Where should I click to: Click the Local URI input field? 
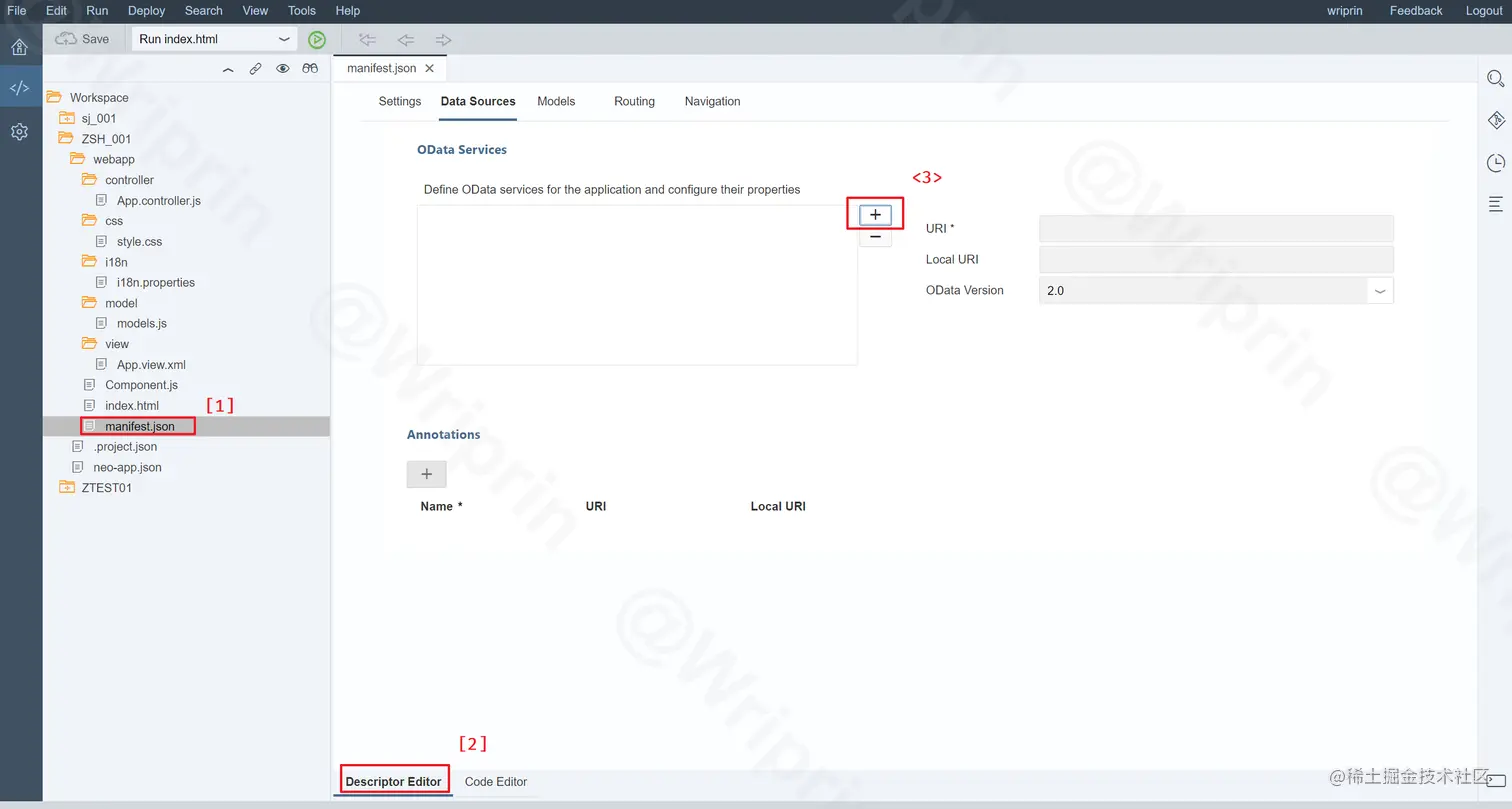[1216, 259]
